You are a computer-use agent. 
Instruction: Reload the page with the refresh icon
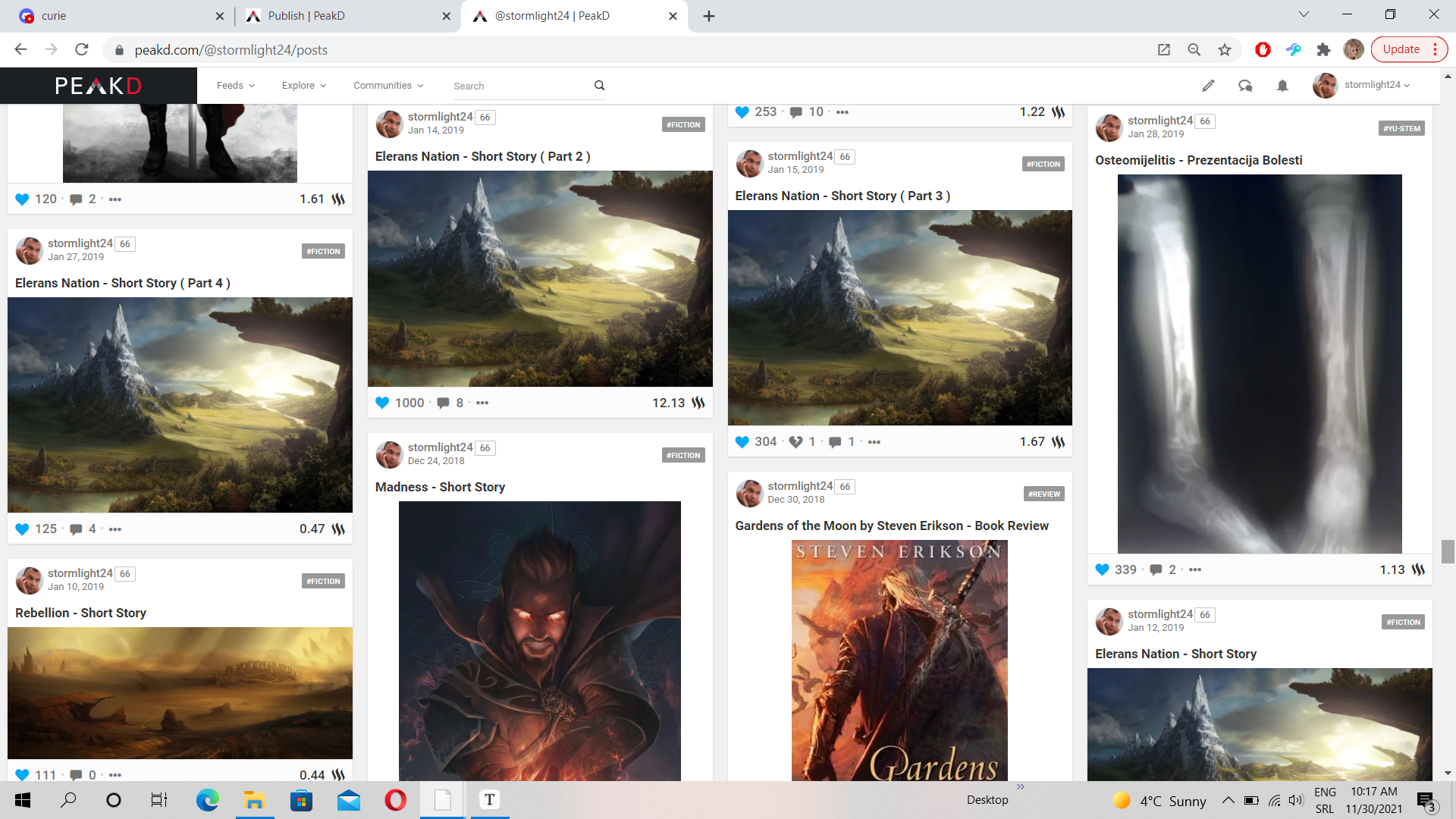pos(82,50)
